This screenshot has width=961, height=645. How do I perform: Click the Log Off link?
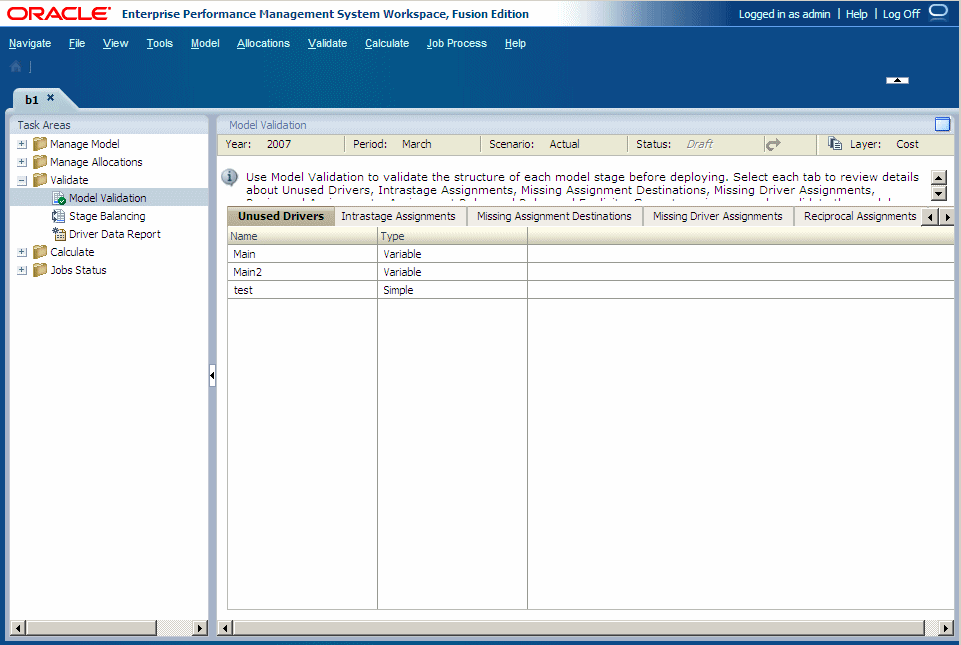tap(901, 13)
